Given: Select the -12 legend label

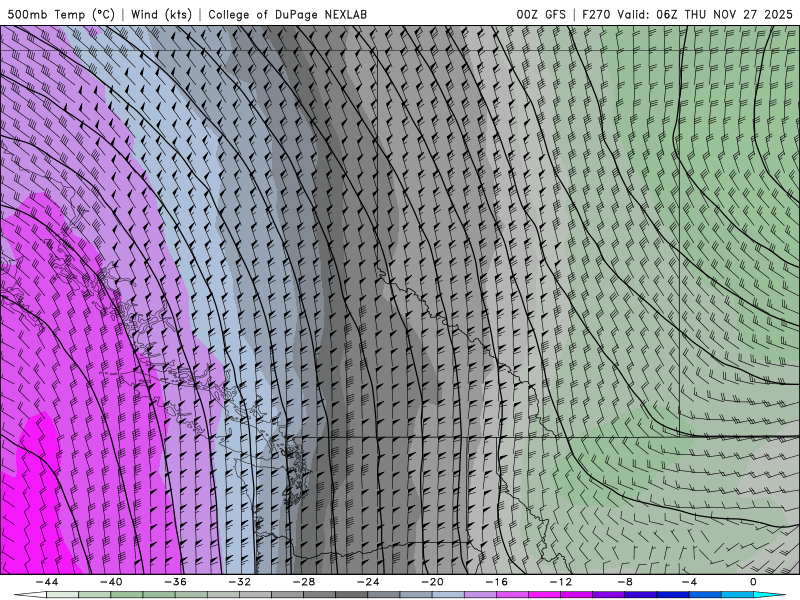Looking at the screenshot, I should pos(561,582).
